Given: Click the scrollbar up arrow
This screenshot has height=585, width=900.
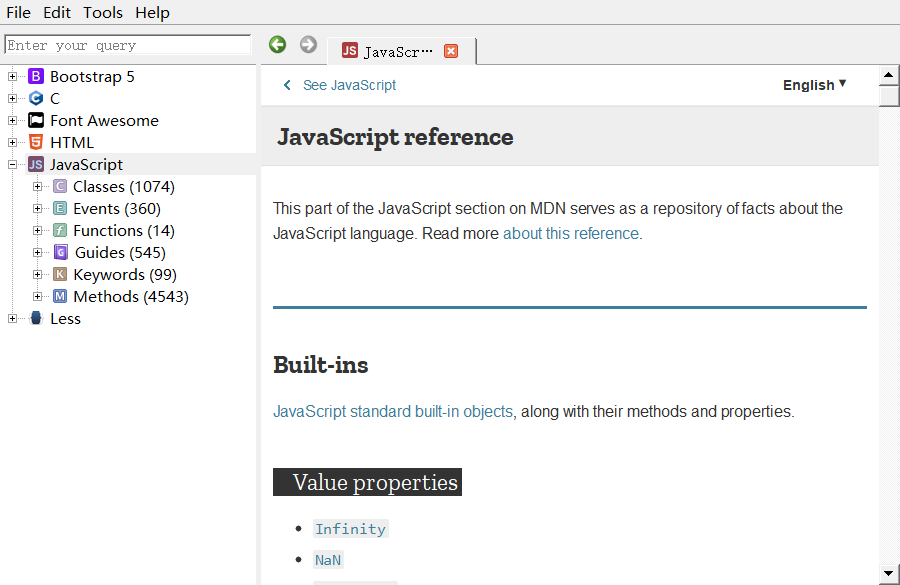Looking at the screenshot, I should pos(889,75).
